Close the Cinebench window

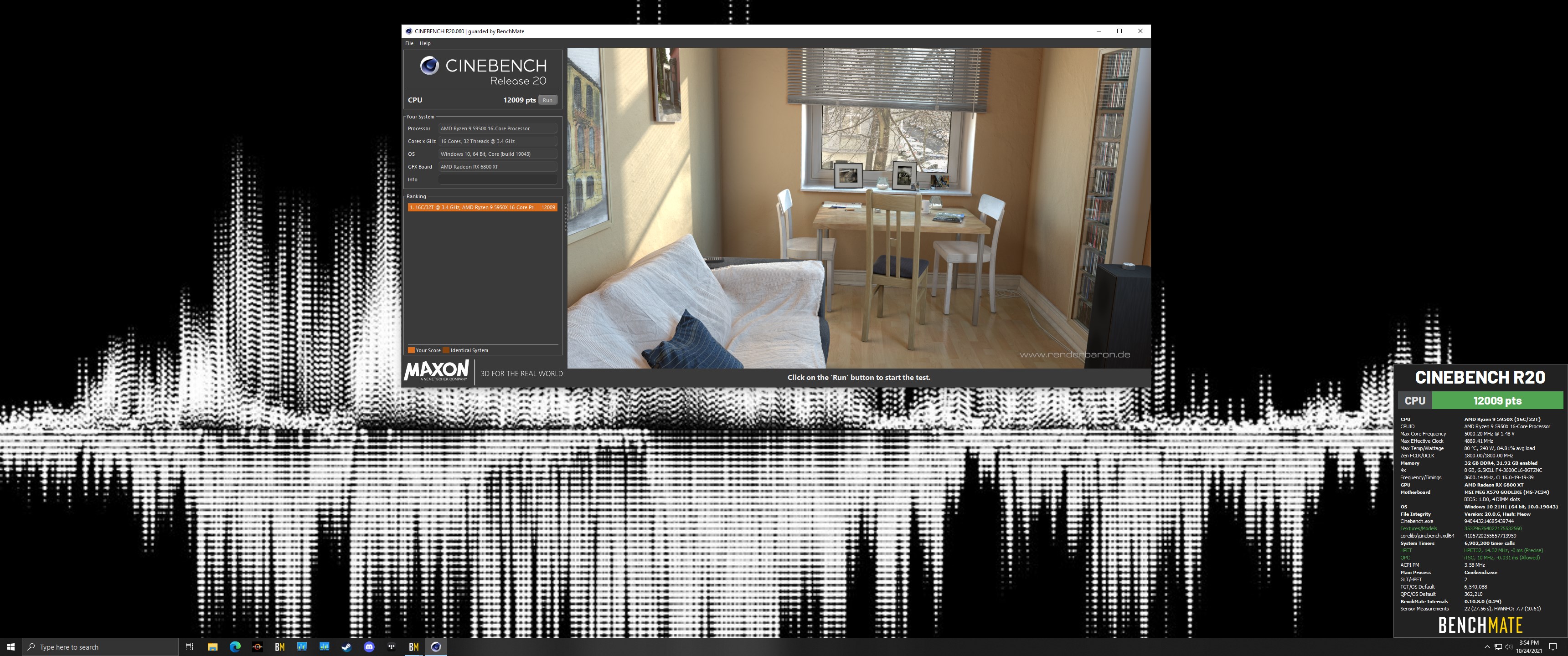pyautogui.click(x=1140, y=31)
